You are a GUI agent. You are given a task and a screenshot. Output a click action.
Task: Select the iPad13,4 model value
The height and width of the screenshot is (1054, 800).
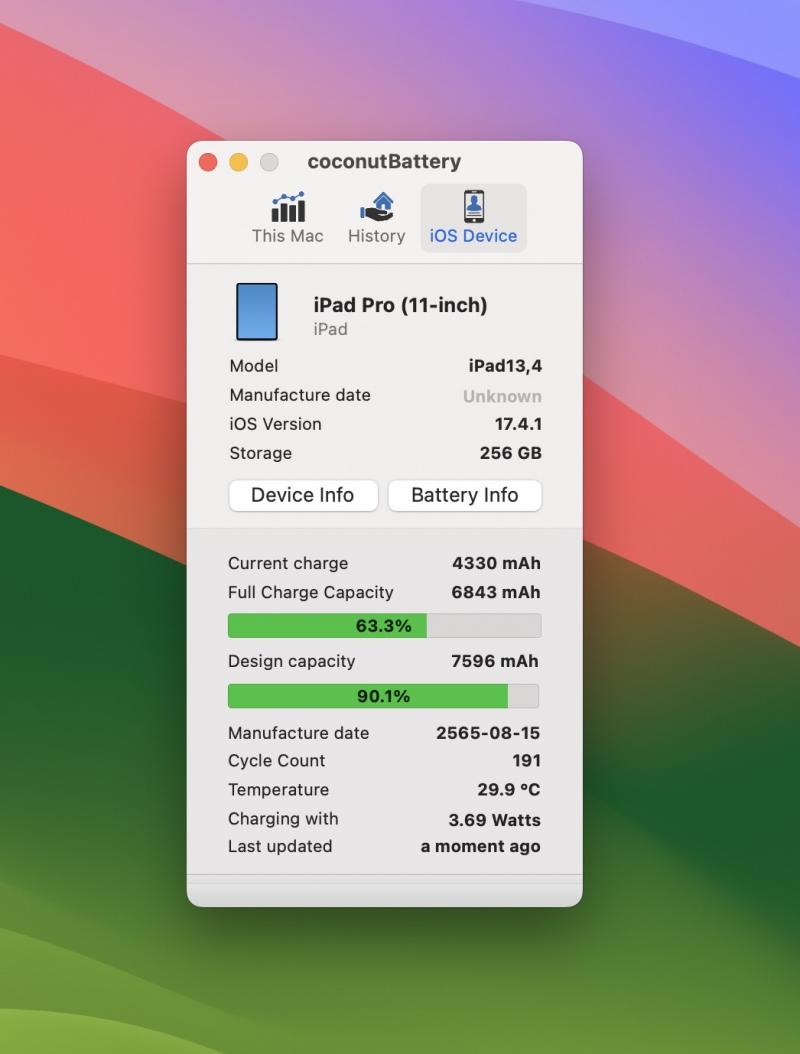coord(505,366)
